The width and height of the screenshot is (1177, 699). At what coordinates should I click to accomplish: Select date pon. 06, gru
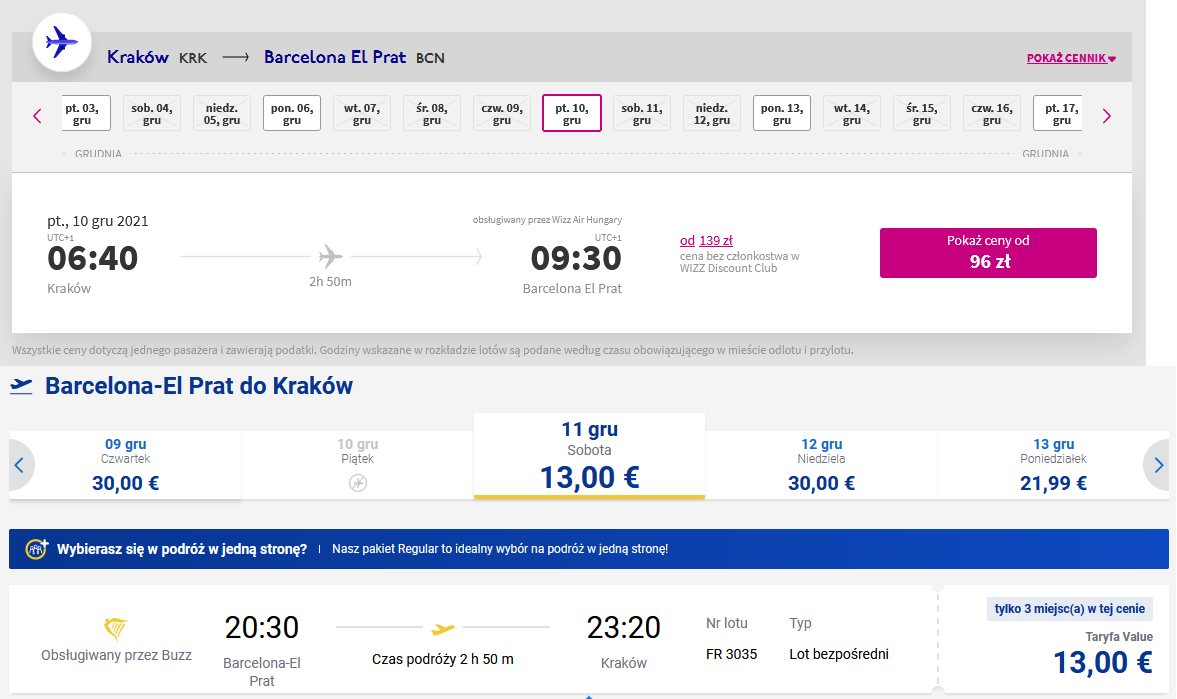tap(292, 113)
